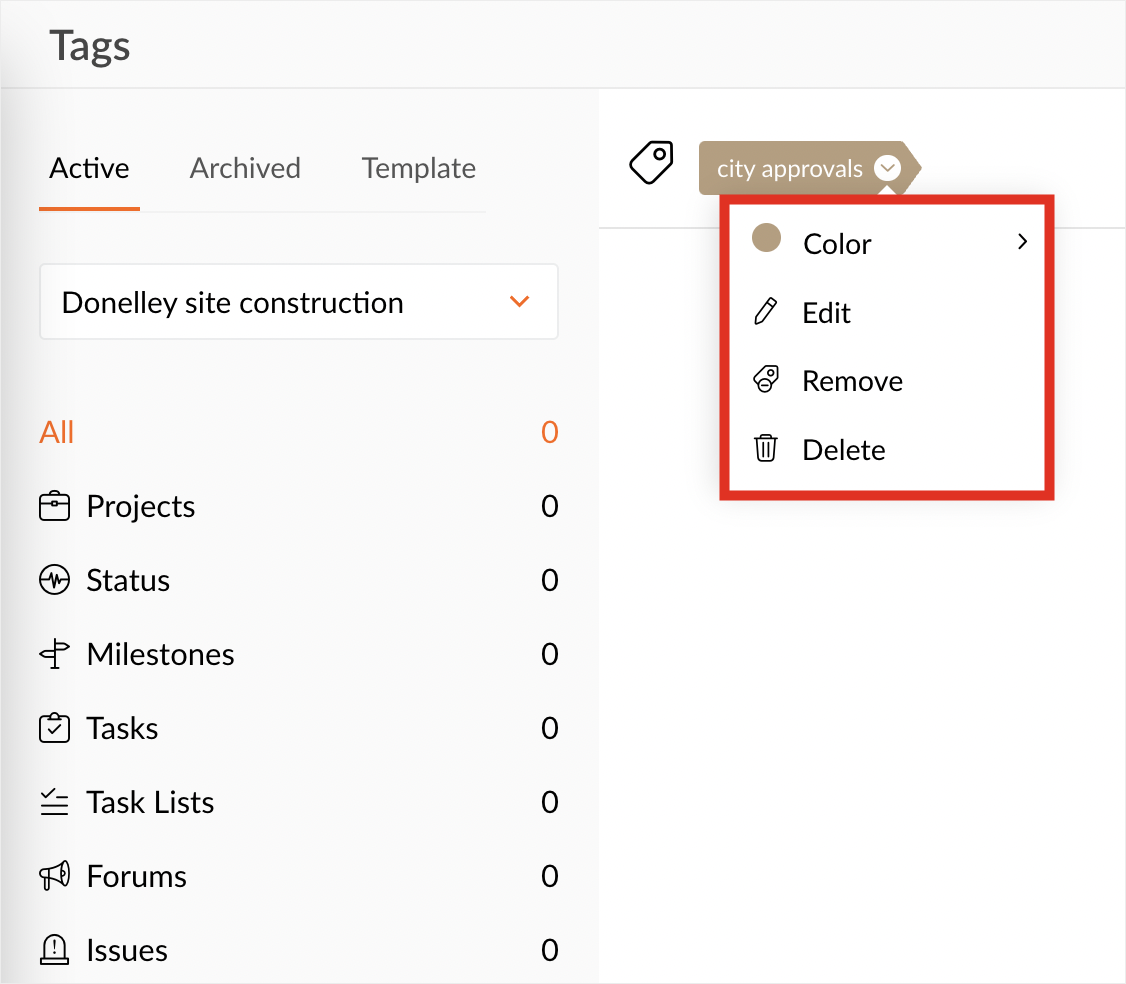Click the tan Color swatch circle
This screenshot has height=984, width=1126.
click(766, 238)
